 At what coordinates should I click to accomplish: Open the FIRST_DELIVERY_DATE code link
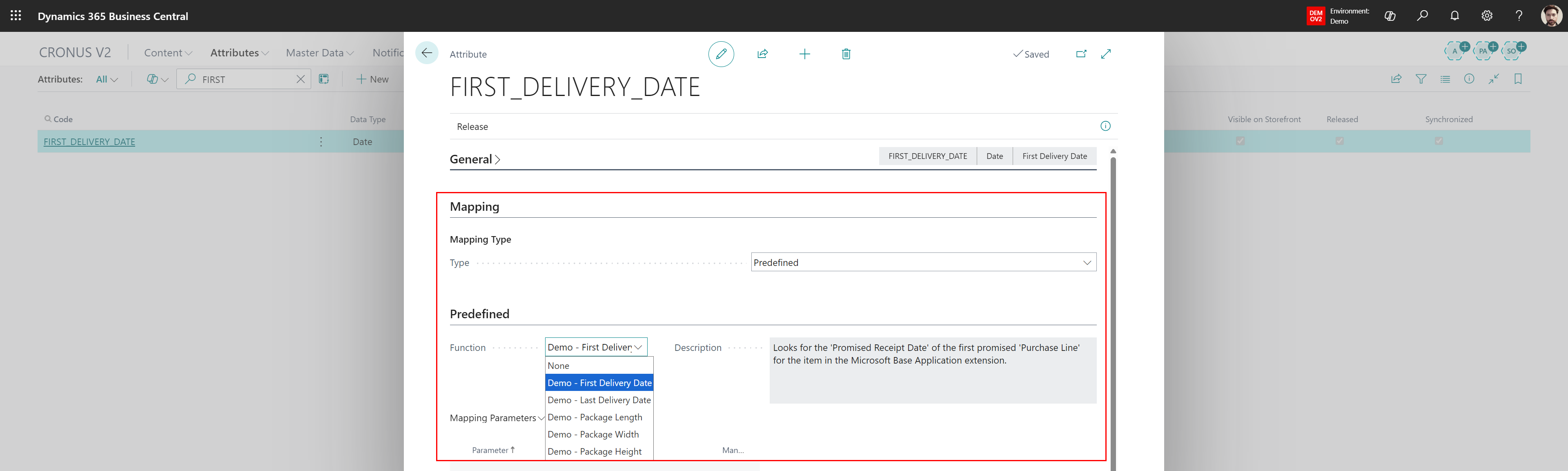pyautogui.click(x=89, y=142)
